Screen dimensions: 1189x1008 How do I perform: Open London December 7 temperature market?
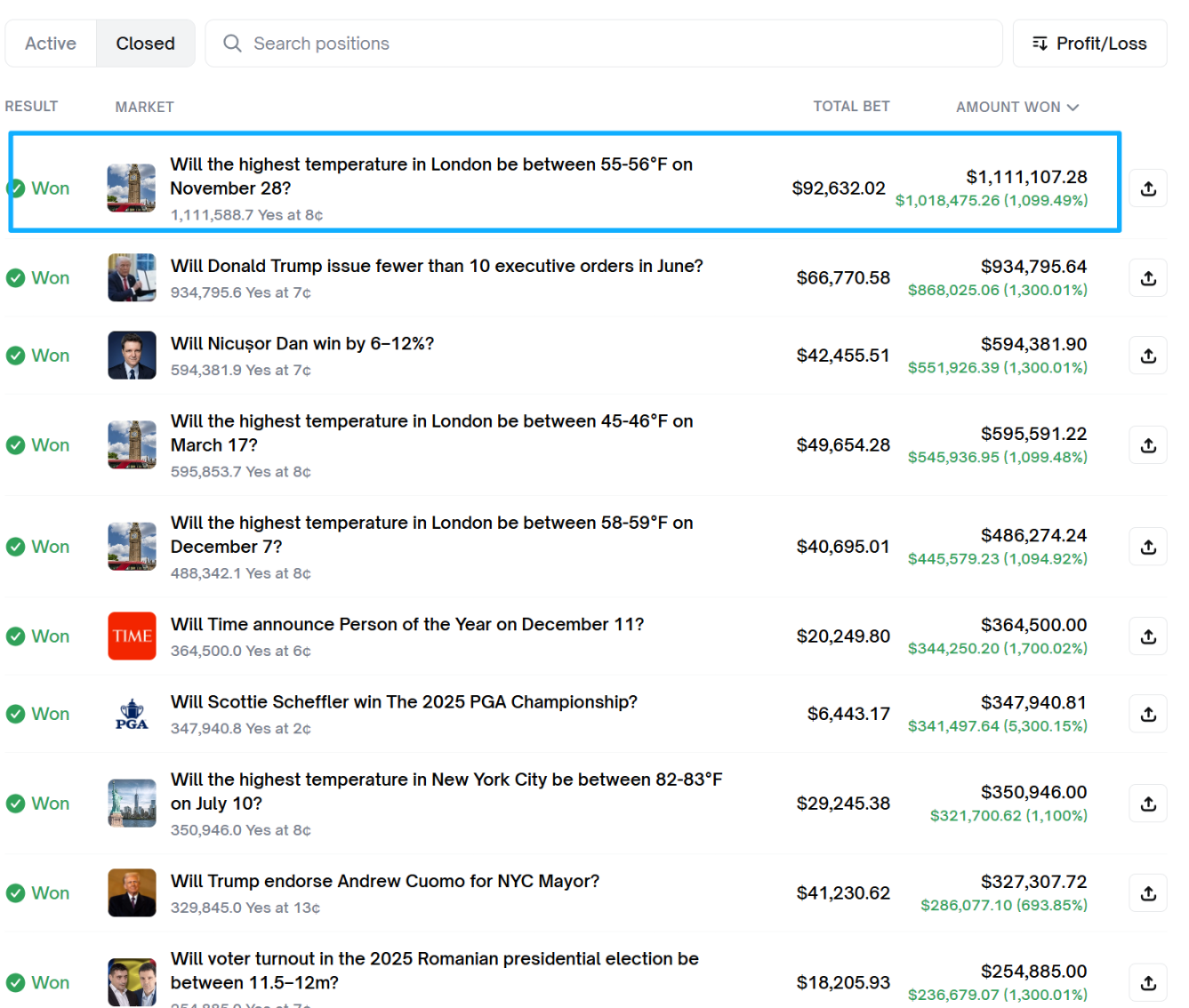(431, 534)
